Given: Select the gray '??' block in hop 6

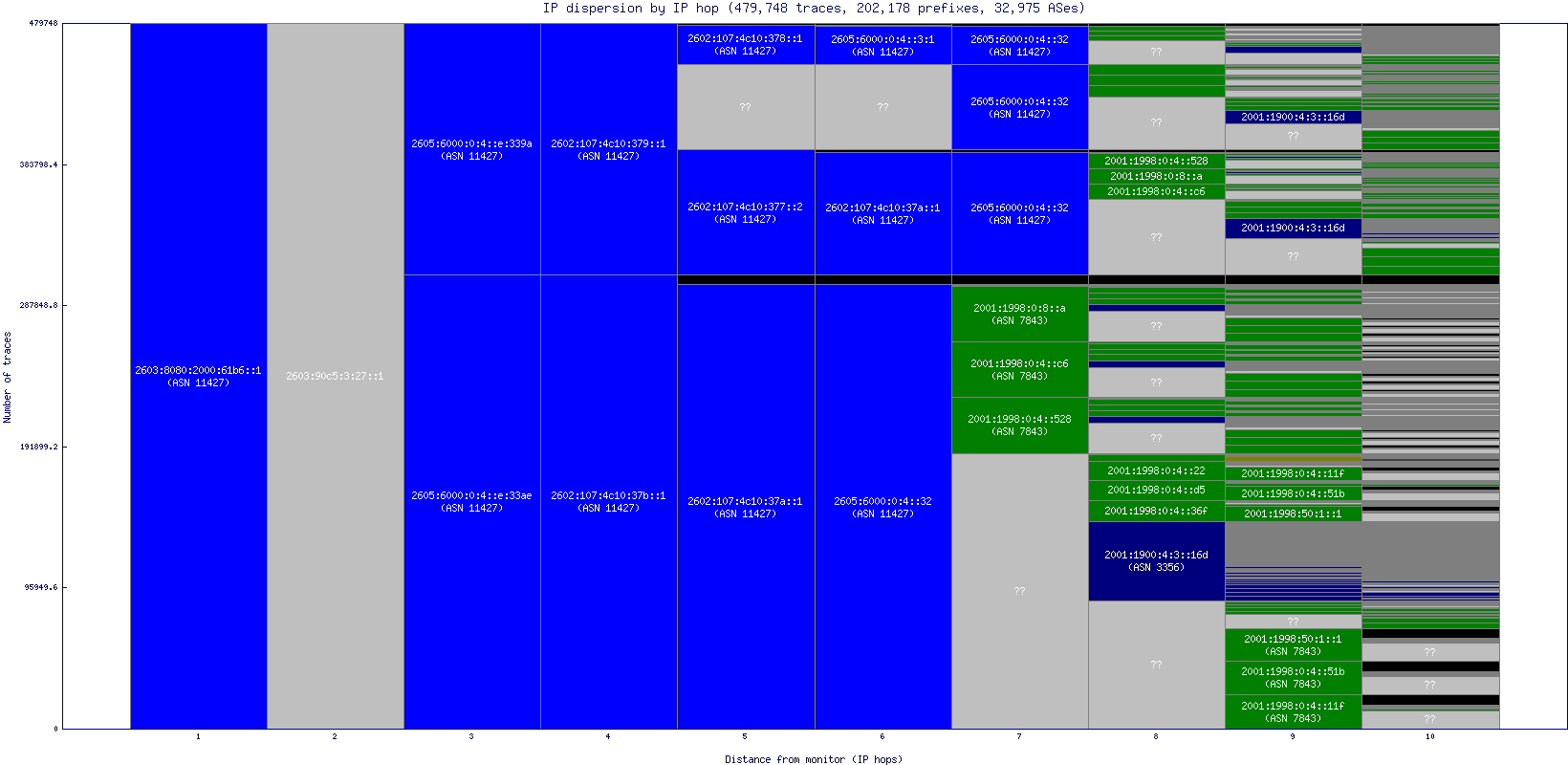Looking at the screenshot, I should point(883,107).
